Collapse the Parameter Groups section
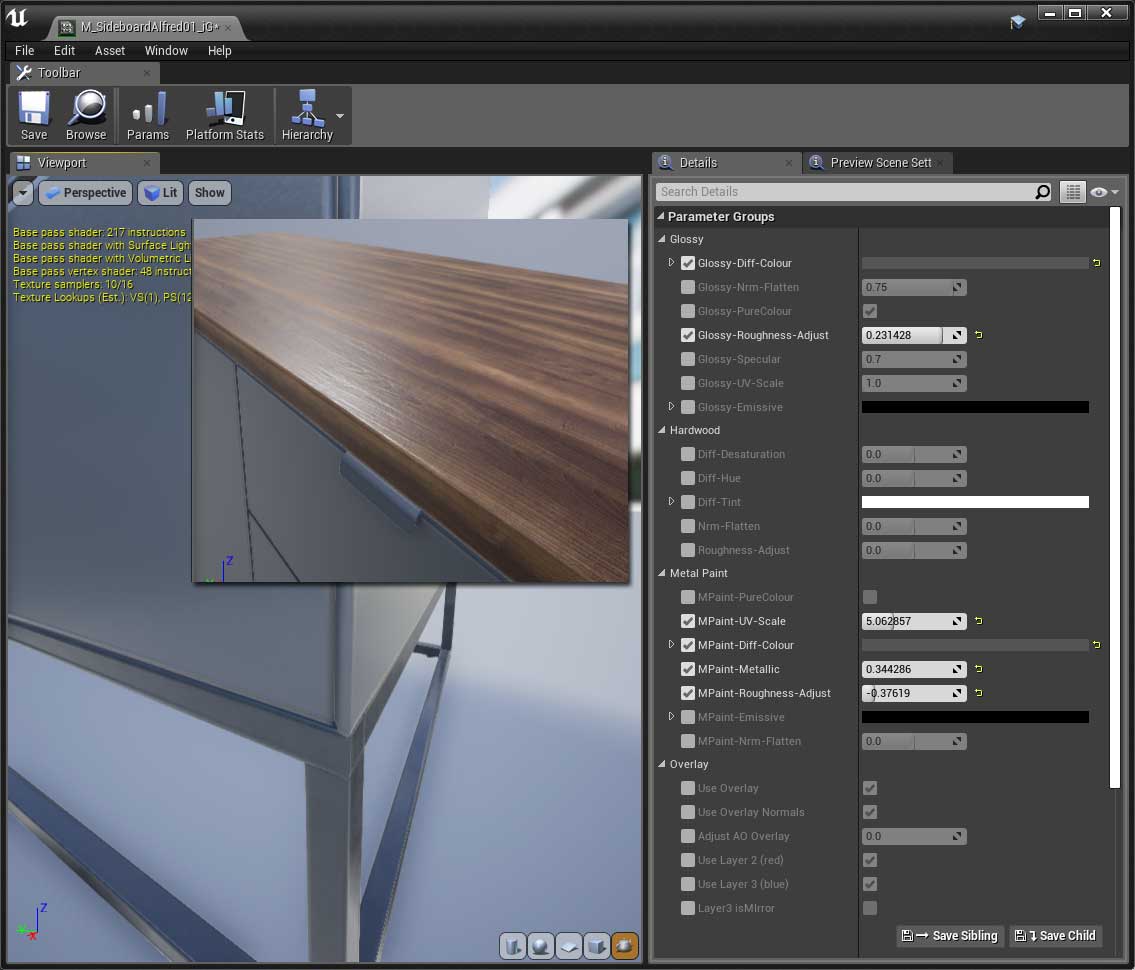The height and width of the screenshot is (970, 1135). click(661, 216)
